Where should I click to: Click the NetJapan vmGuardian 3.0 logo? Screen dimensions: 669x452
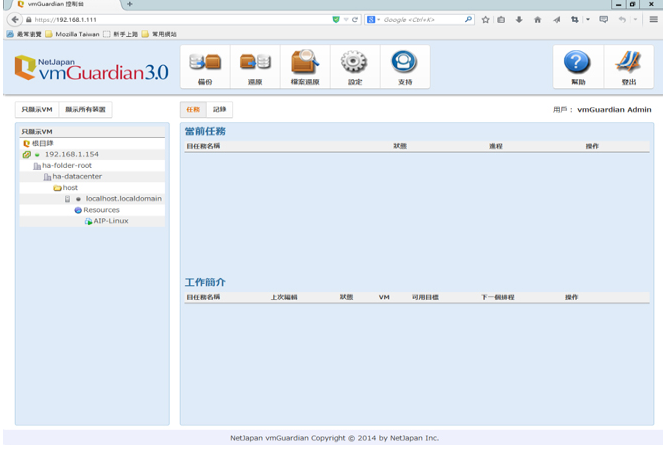(x=91, y=68)
